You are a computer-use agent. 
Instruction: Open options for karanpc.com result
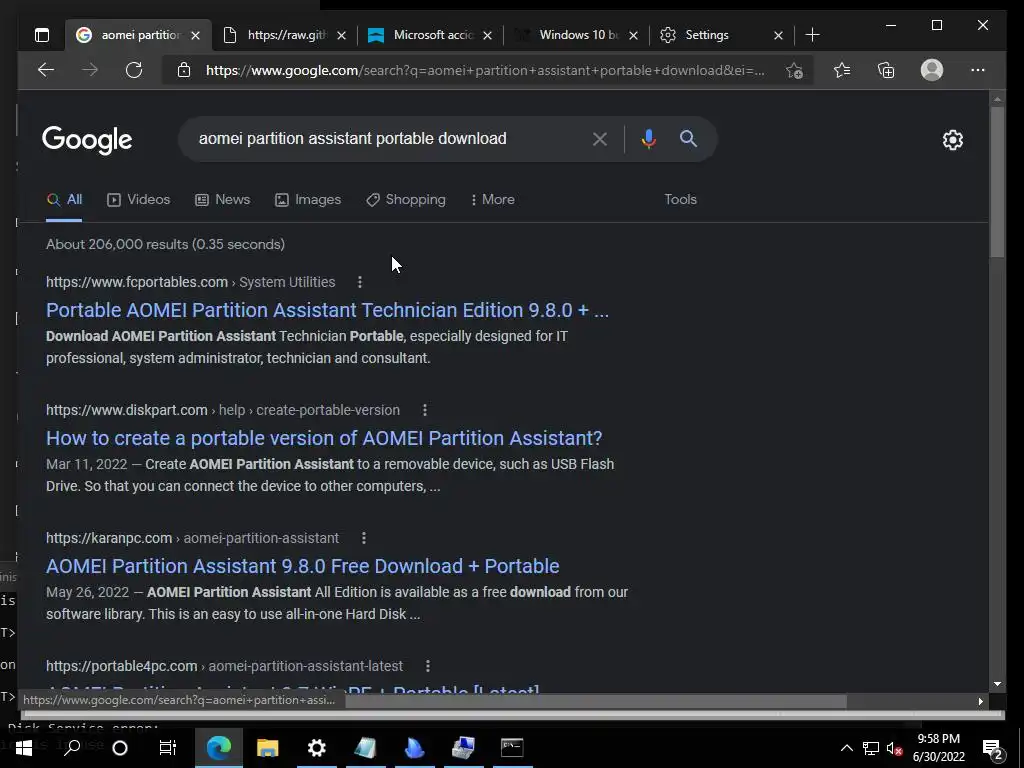[364, 538]
